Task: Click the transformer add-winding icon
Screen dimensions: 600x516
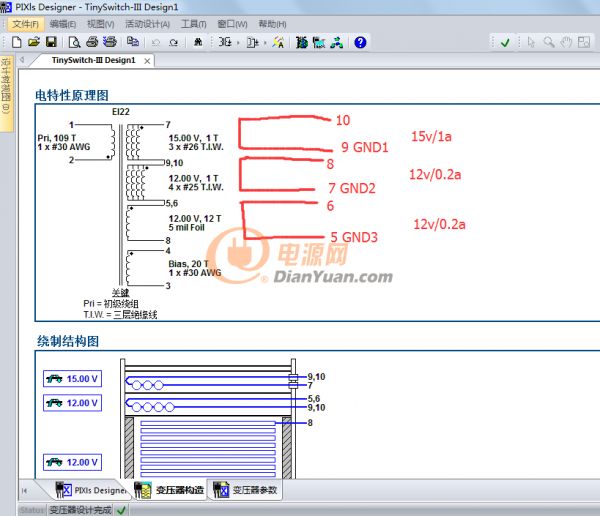Action: pos(225,42)
